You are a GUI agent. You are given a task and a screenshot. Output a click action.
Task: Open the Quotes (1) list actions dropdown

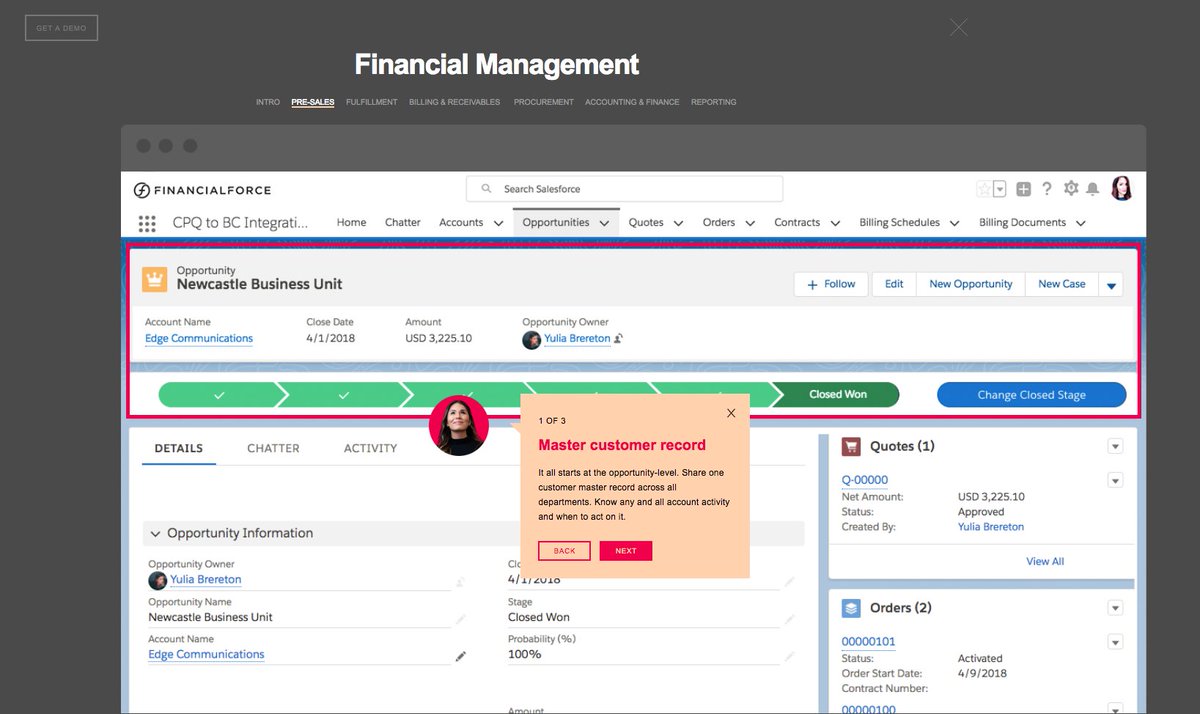click(x=1115, y=446)
